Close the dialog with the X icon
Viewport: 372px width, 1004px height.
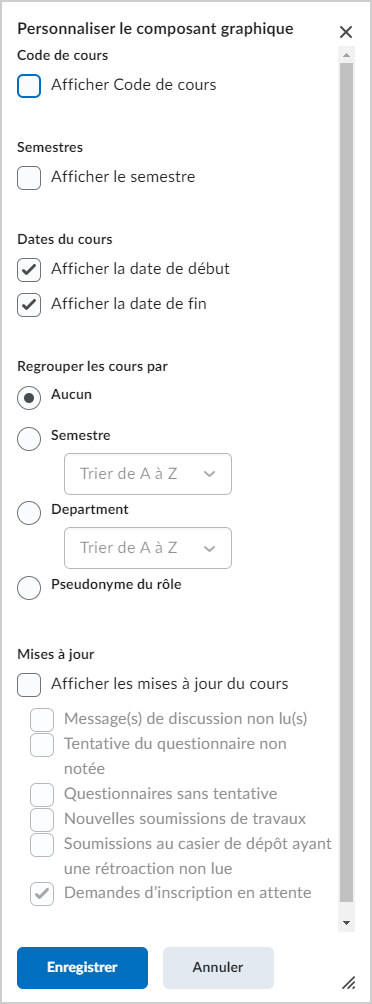click(346, 32)
